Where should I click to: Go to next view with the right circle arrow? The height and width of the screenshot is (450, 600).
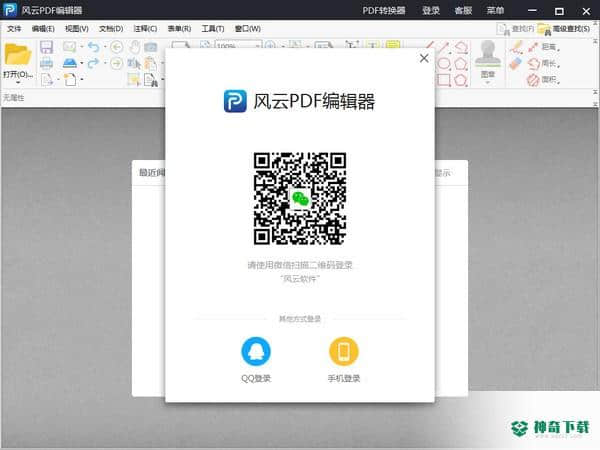pos(116,63)
